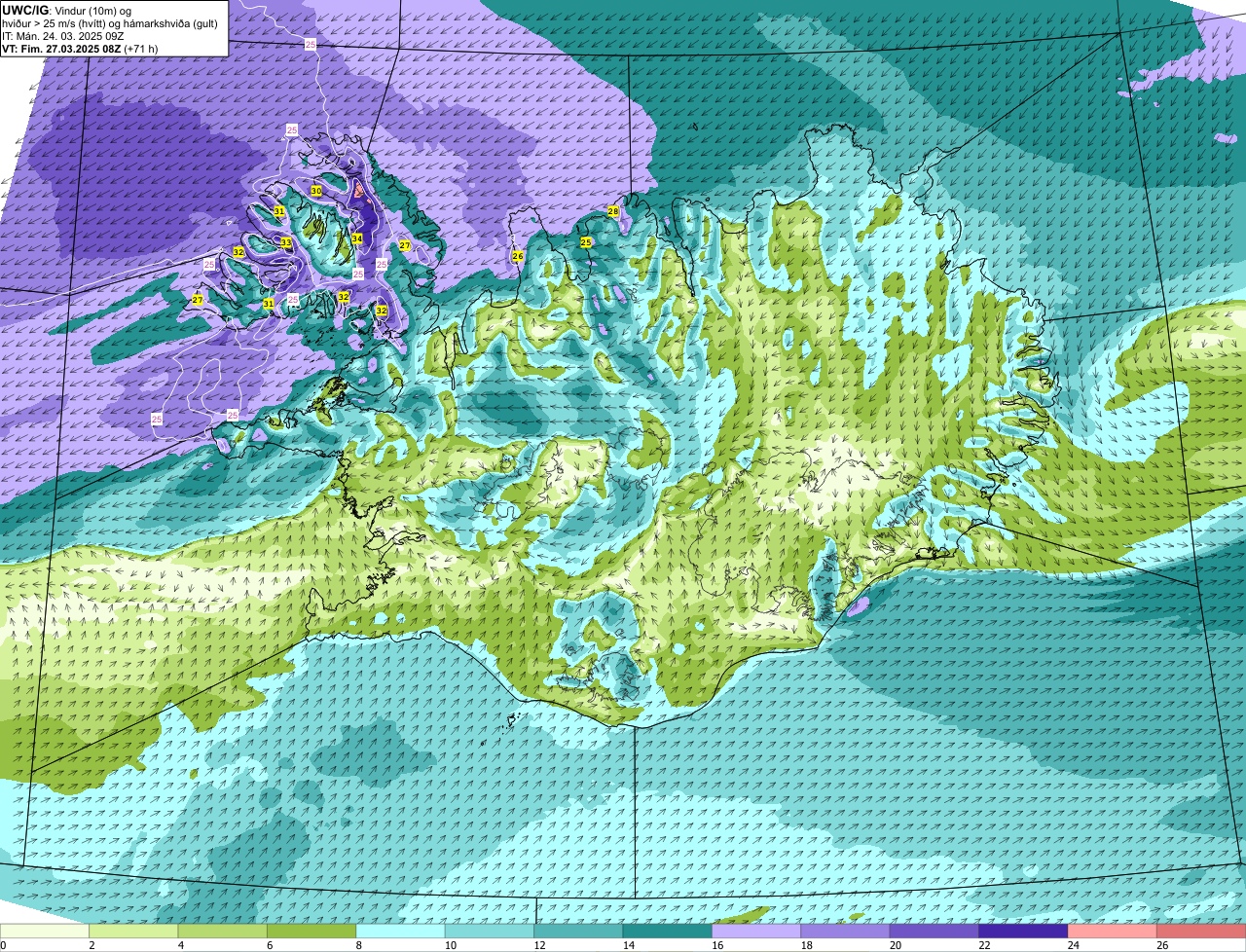Click the 0–2 m/s pale yellow legend swatch

pos(45,932)
